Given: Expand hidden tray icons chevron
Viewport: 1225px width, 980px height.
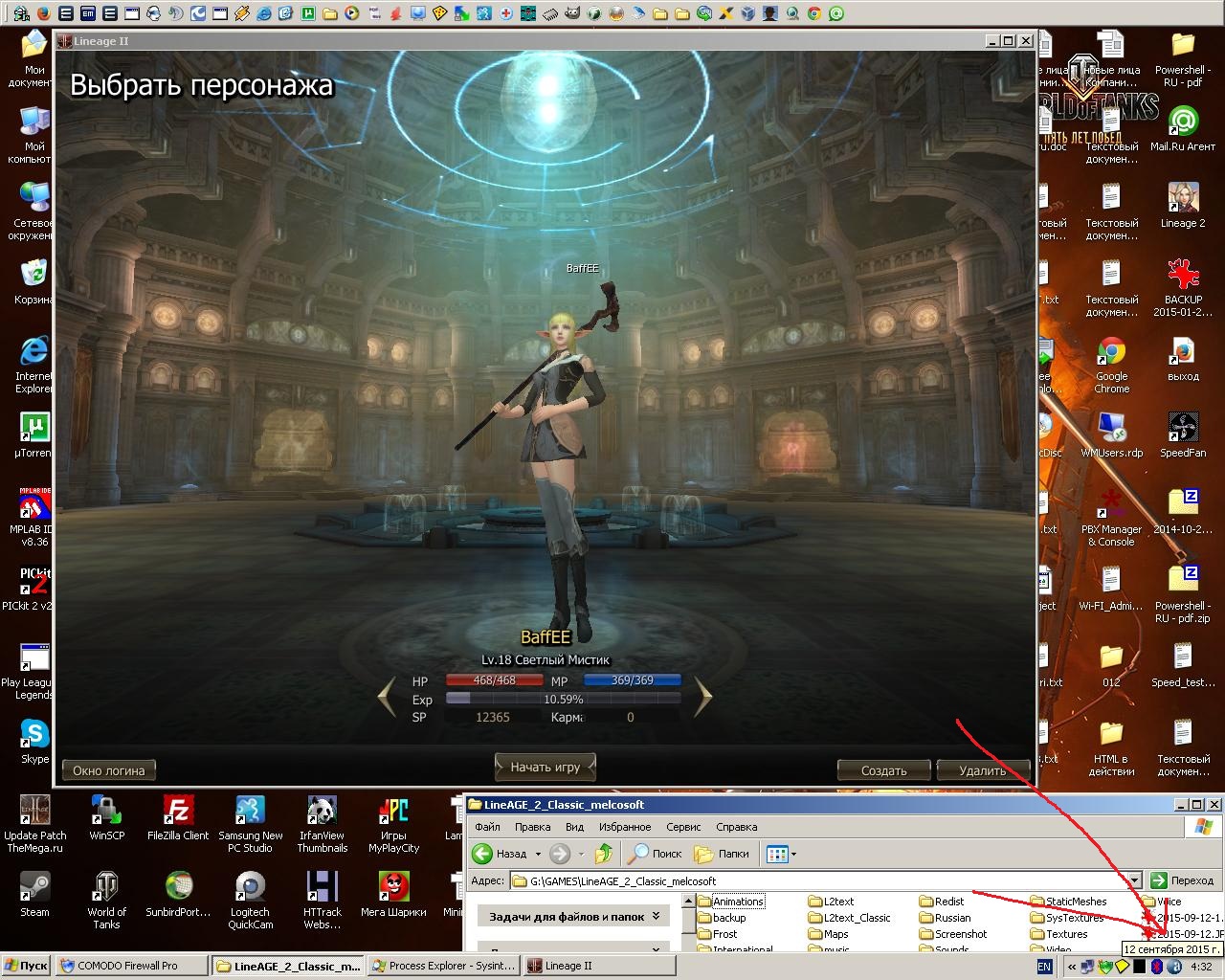Looking at the screenshot, I should point(1072,967).
